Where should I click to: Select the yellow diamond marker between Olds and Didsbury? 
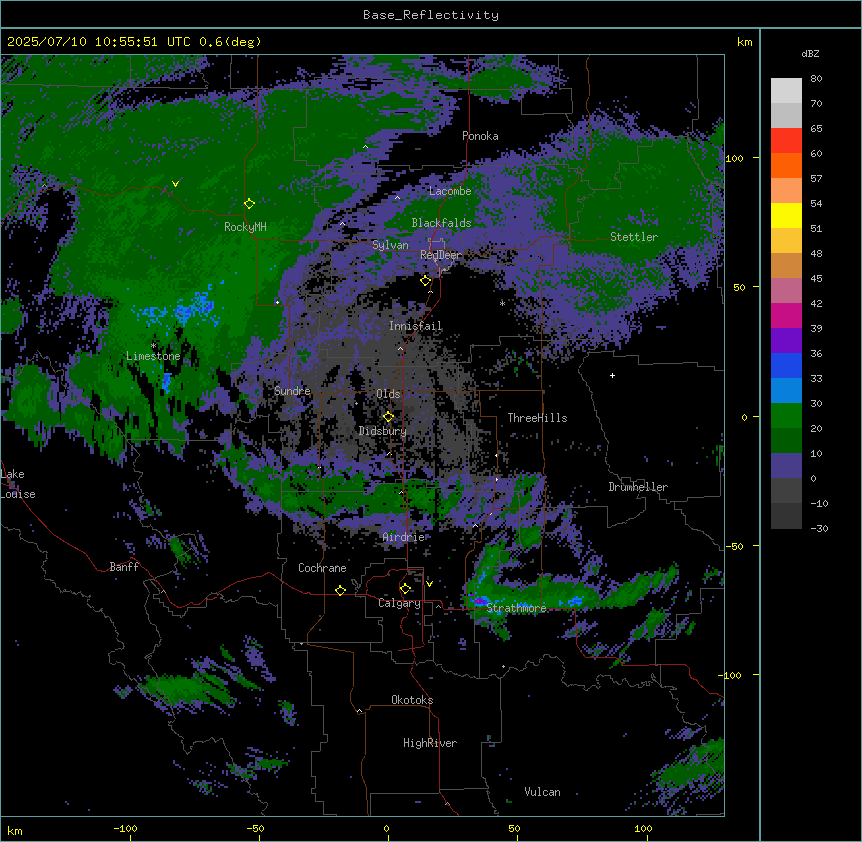pos(388,417)
